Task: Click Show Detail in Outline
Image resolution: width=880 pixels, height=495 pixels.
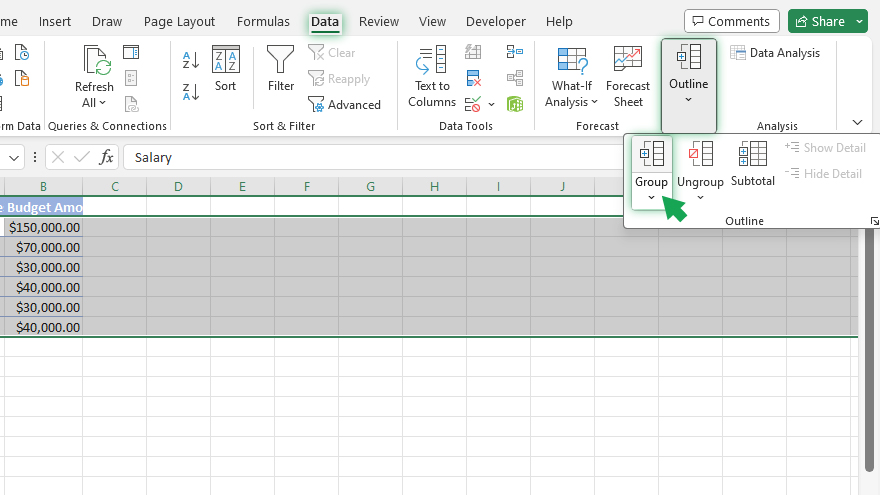Action: [x=825, y=148]
